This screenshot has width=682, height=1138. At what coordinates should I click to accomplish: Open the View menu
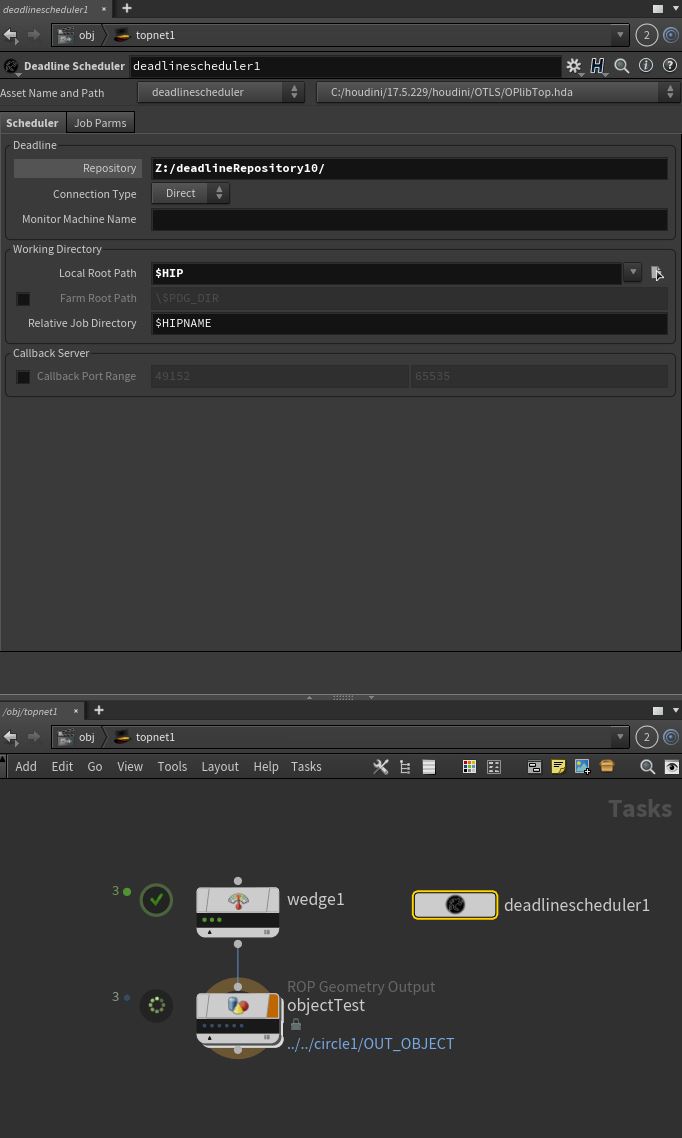point(131,766)
